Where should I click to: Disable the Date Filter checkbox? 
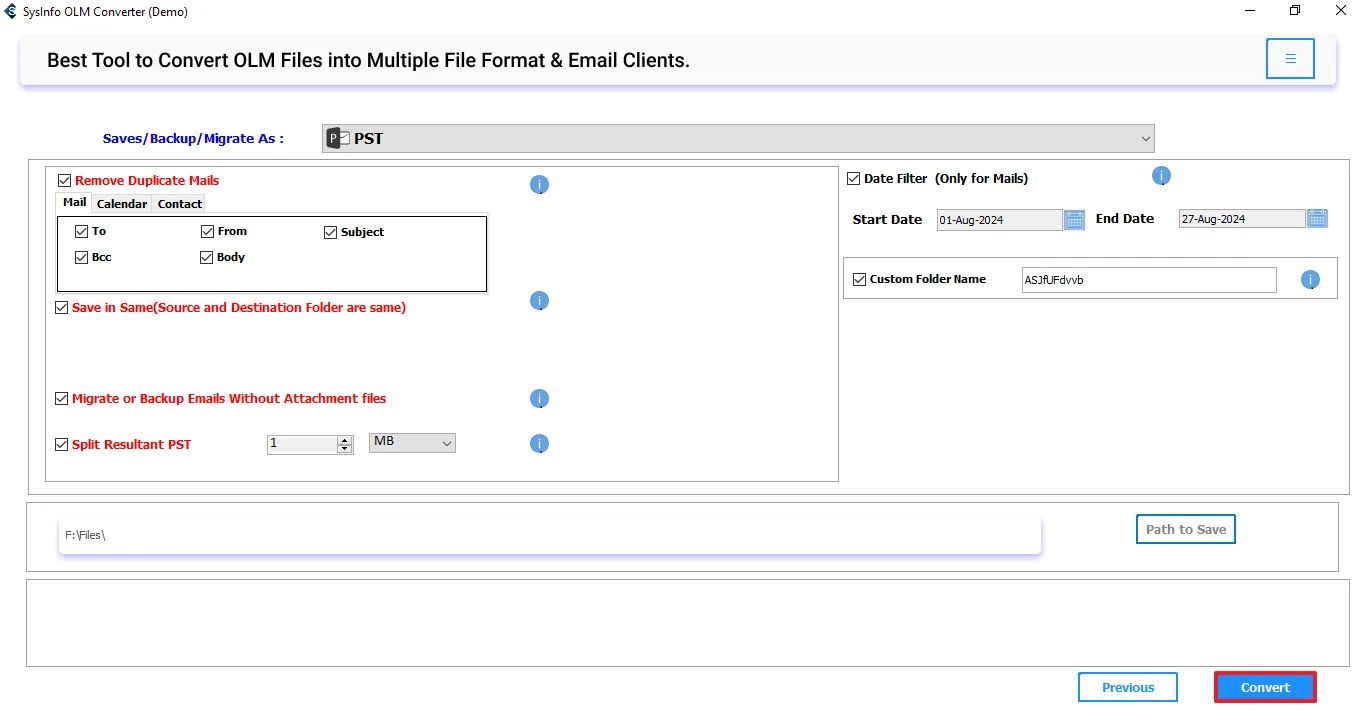click(x=854, y=179)
